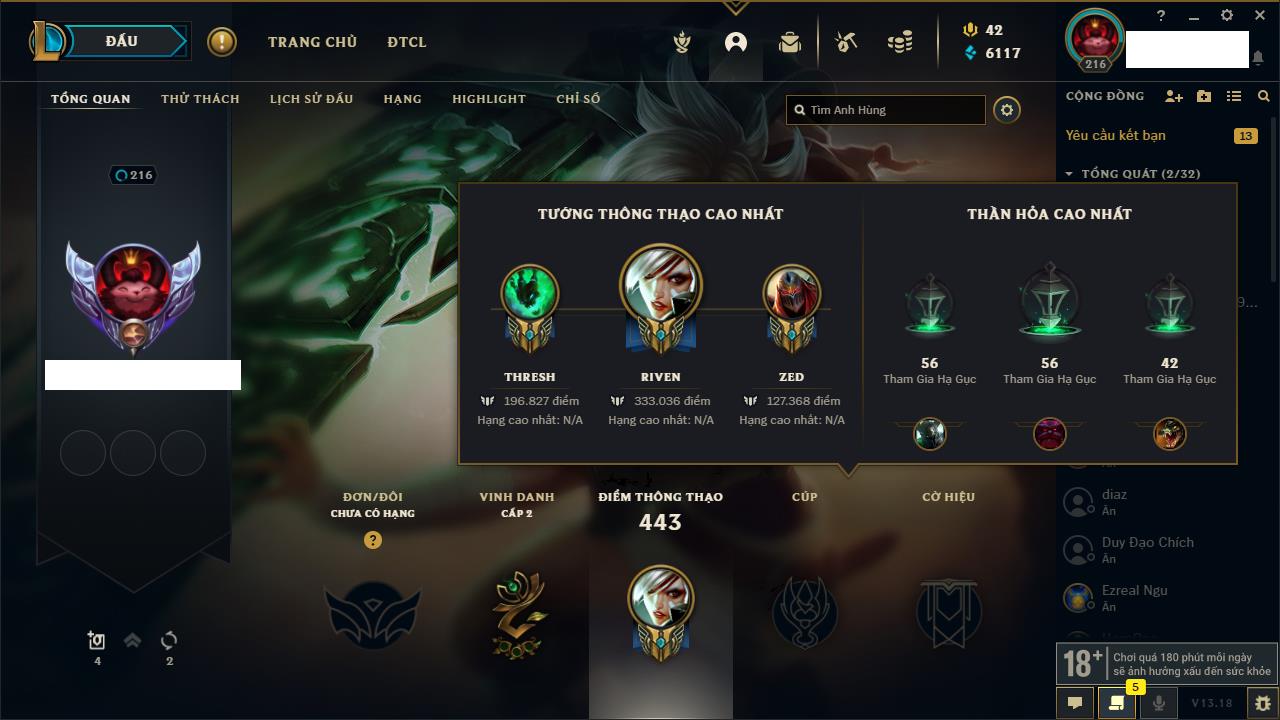Click the yellow exclamation alert icon

222,42
